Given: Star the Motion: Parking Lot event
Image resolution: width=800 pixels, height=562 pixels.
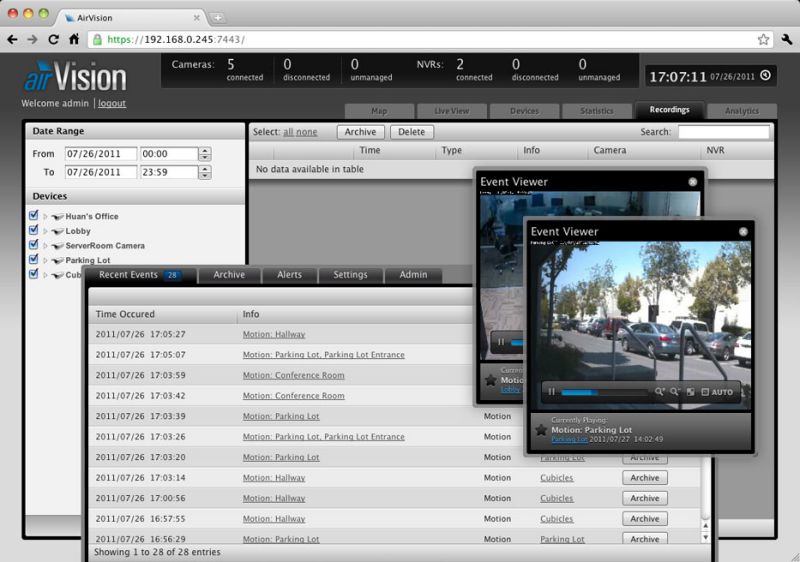Looking at the screenshot, I should (x=541, y=429).
